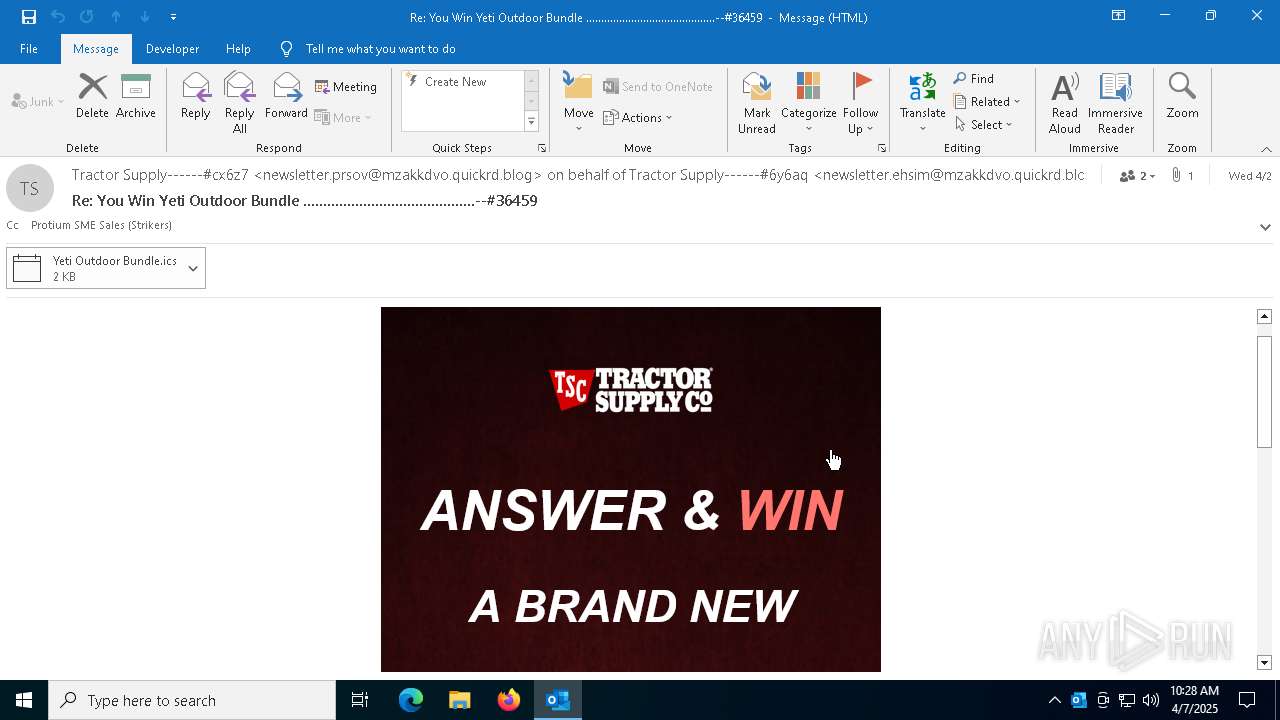Click the Save icon in quick access toolbar

[x=29, y=17]
